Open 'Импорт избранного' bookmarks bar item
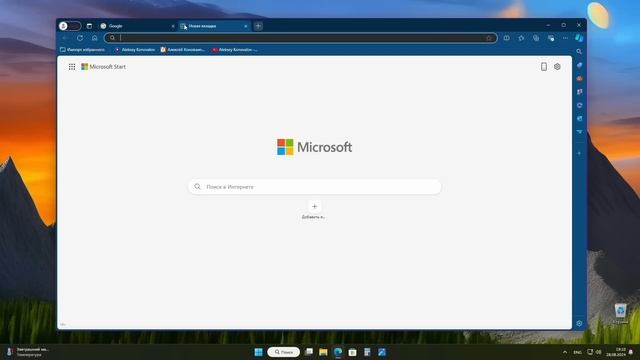Viewport: 640px width, 360px height. pyautogui.click(x=82, y=50)
